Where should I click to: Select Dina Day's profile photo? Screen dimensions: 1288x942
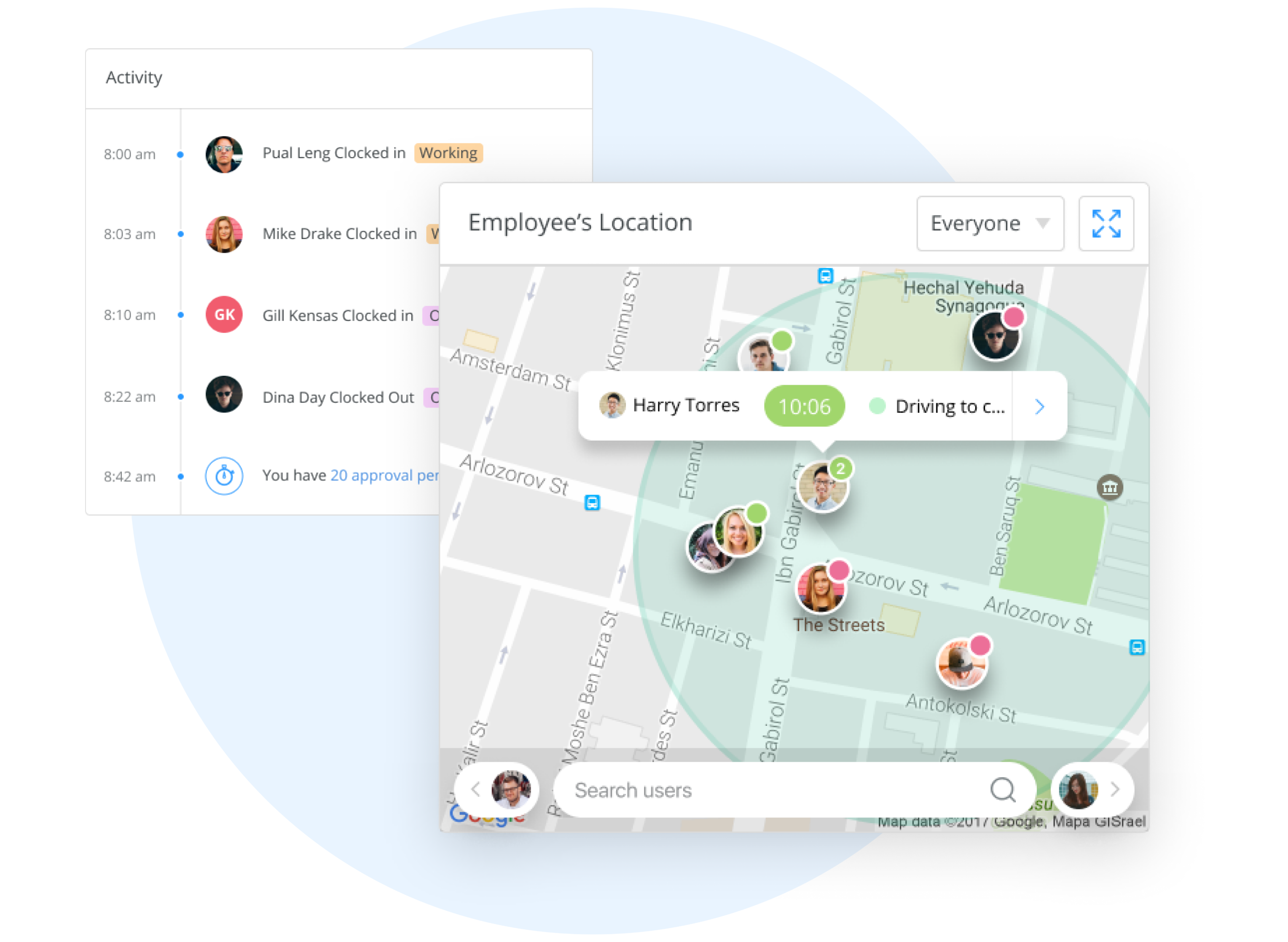(224, 396)
